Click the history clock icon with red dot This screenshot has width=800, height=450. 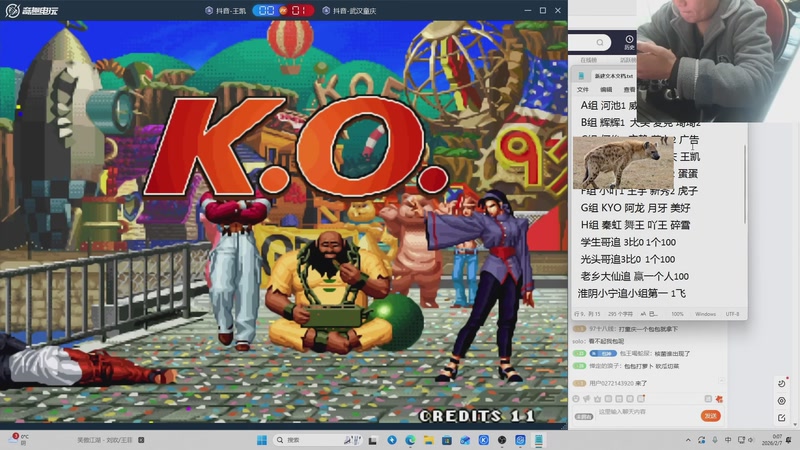click(x=782, y=384)
